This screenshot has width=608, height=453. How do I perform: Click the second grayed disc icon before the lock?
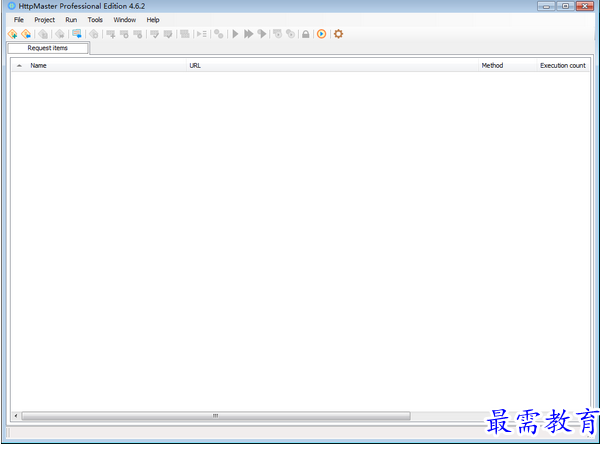tap(290, 34)
